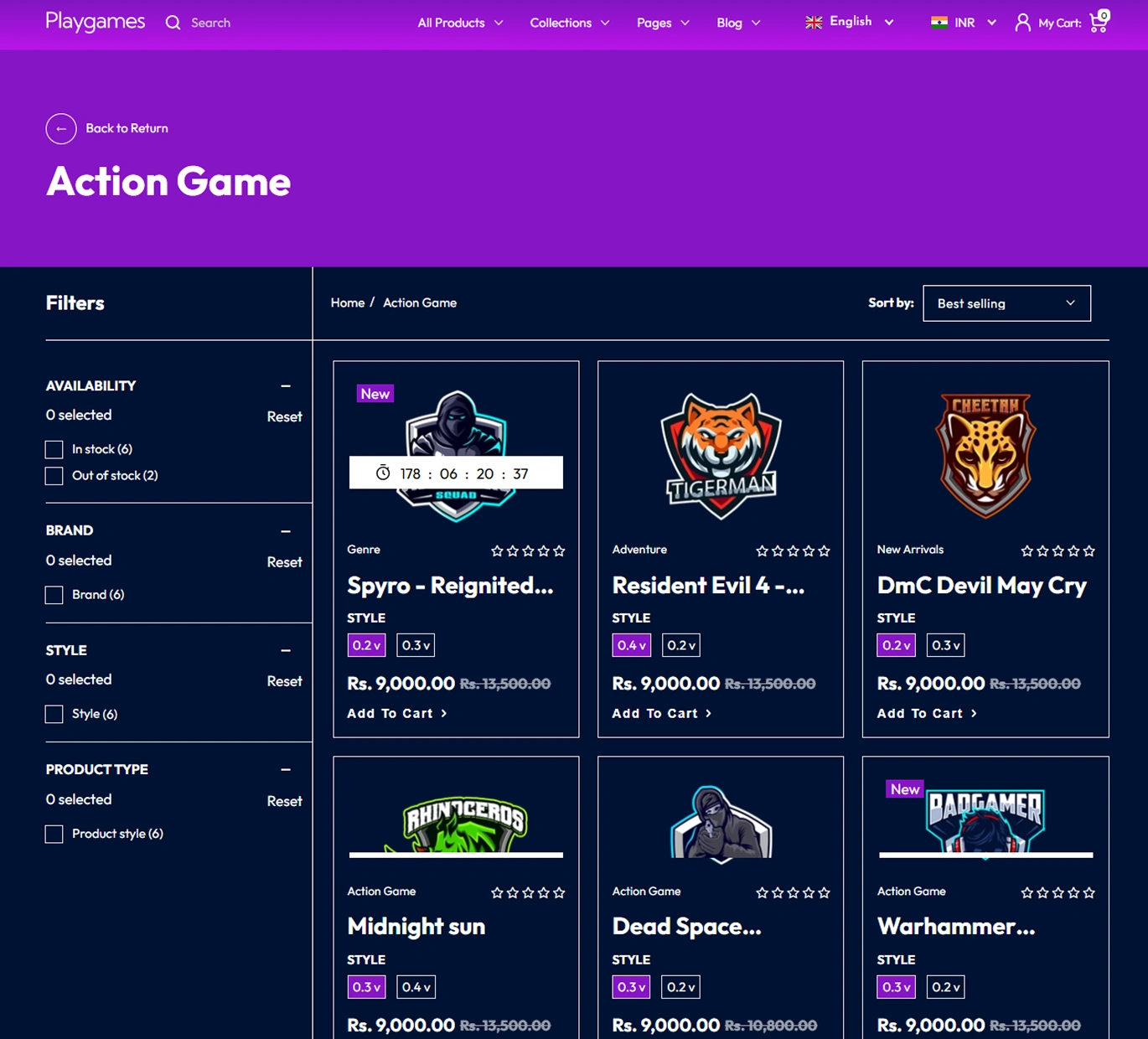Add DmC Devil May Cry to cart
Screen dimensions: 1148x1039
927,713
